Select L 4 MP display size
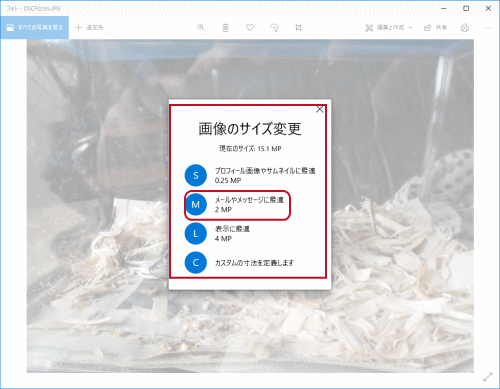The height and width of the screenshot is (389, 500). click(x=217, y=234)
